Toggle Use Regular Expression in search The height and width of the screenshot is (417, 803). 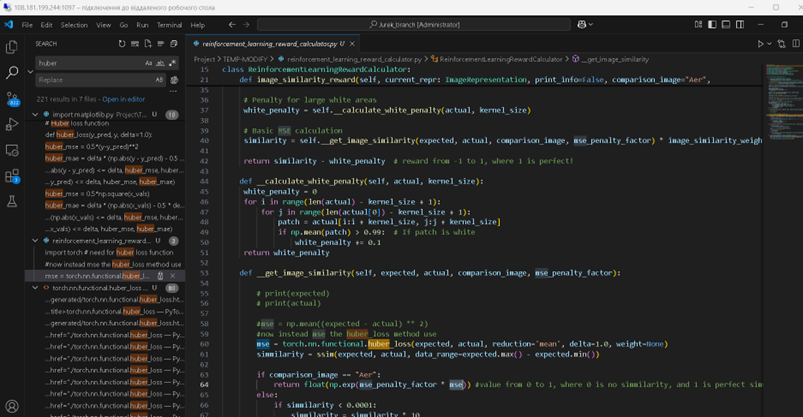[172, 63]
